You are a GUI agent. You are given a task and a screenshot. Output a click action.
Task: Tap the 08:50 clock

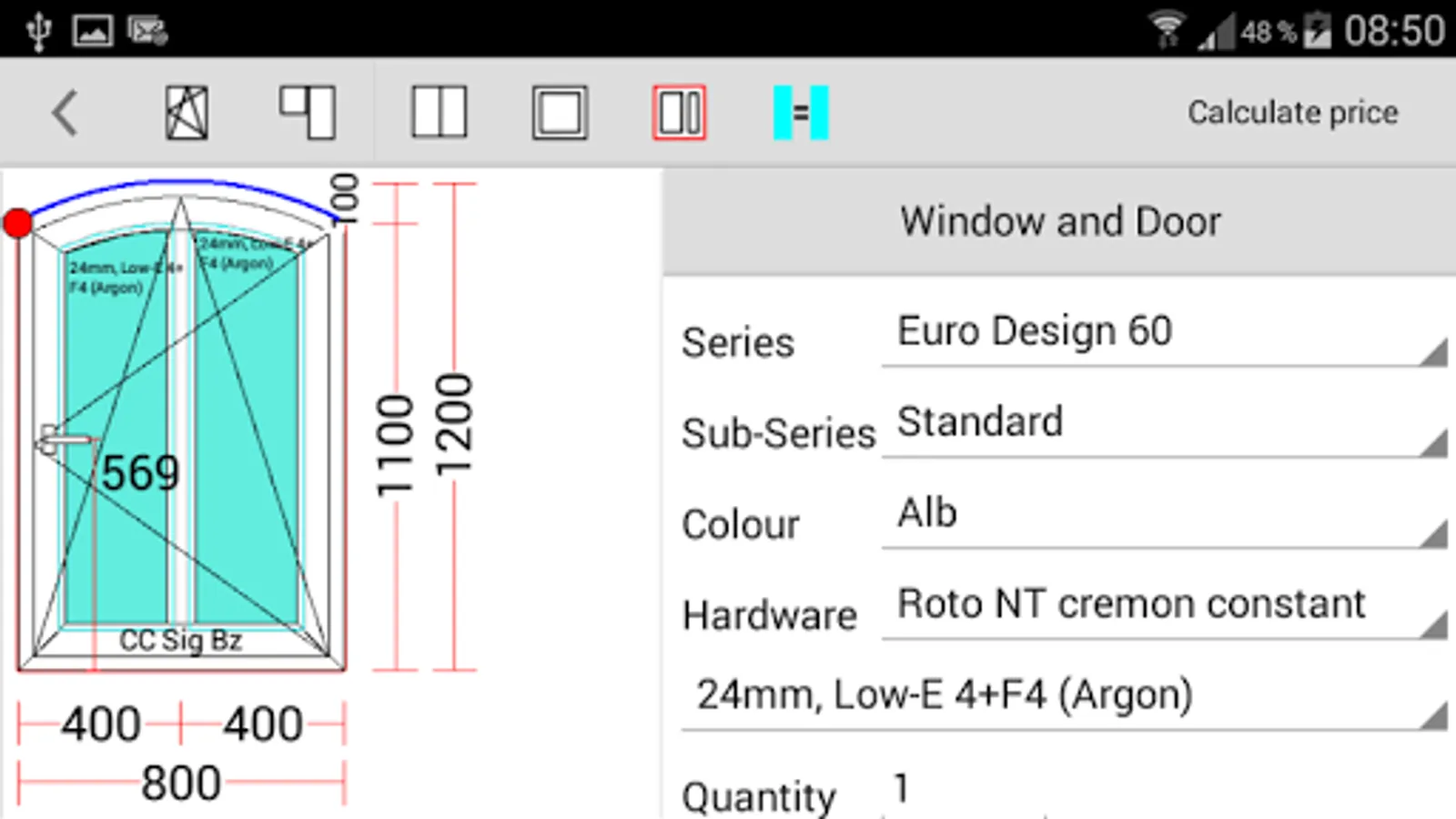pos(1394,31)
